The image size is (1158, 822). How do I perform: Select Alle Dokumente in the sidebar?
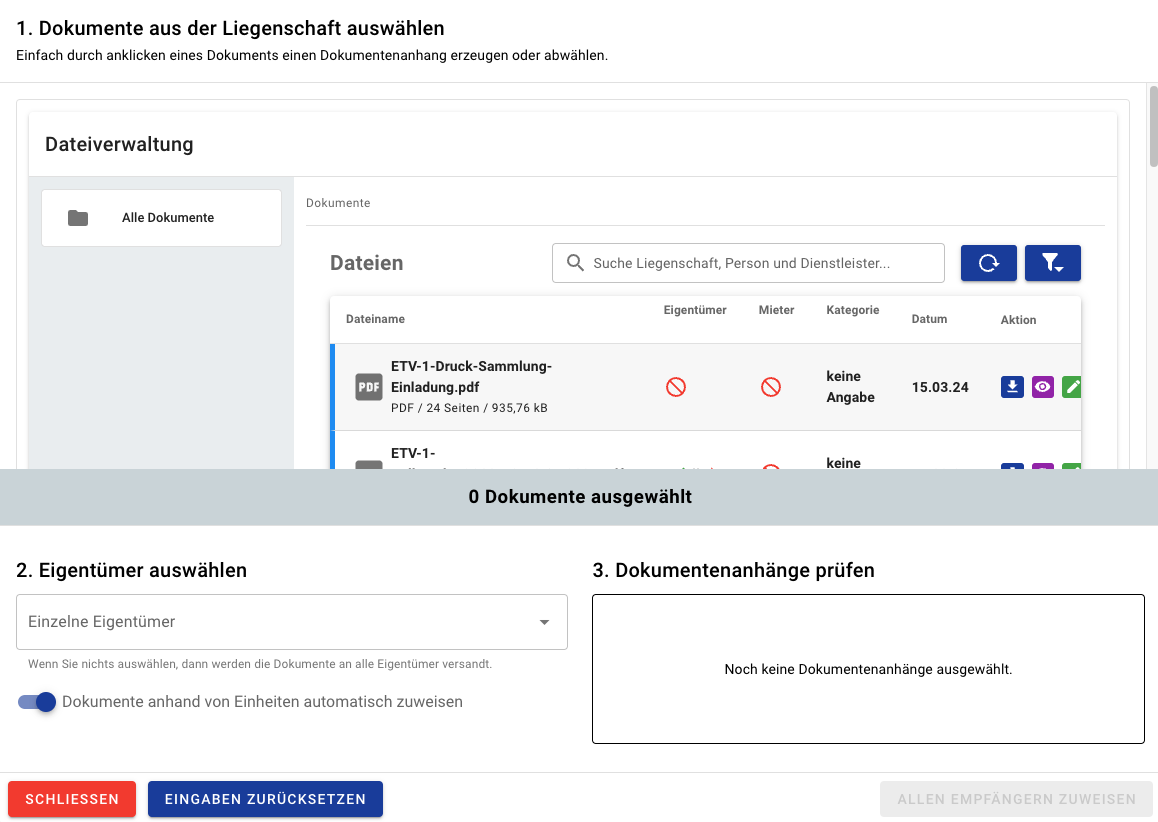tap(168, 218)
